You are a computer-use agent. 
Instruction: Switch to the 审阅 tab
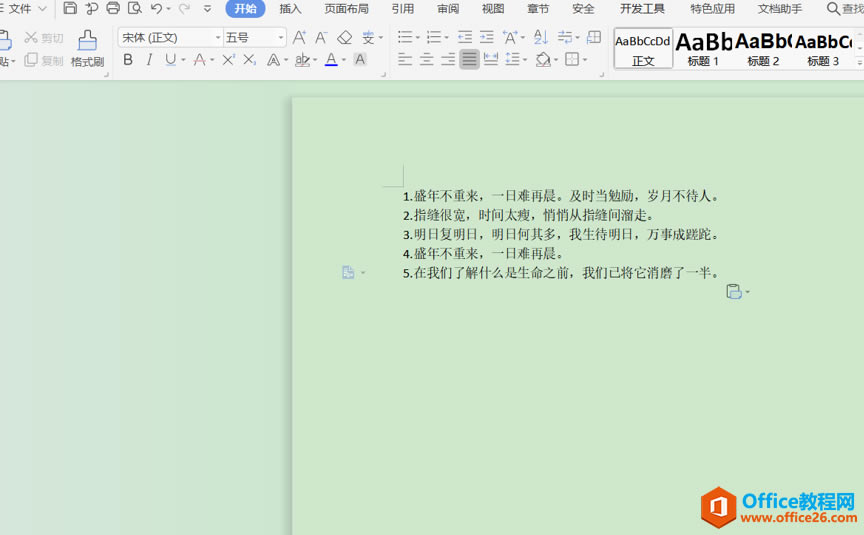(x=448, y=9)
